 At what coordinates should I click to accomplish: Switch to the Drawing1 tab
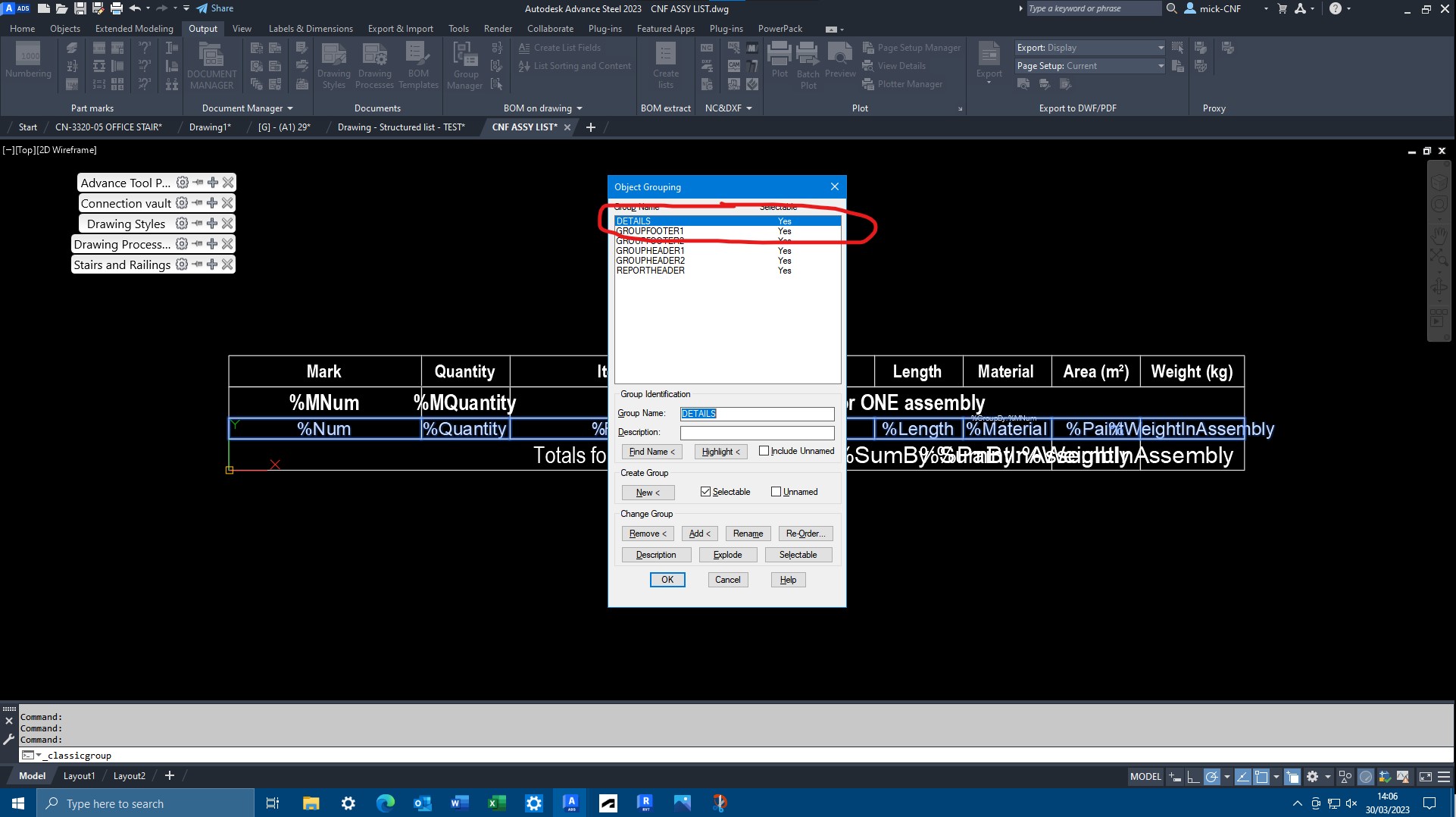pos(210,127)
